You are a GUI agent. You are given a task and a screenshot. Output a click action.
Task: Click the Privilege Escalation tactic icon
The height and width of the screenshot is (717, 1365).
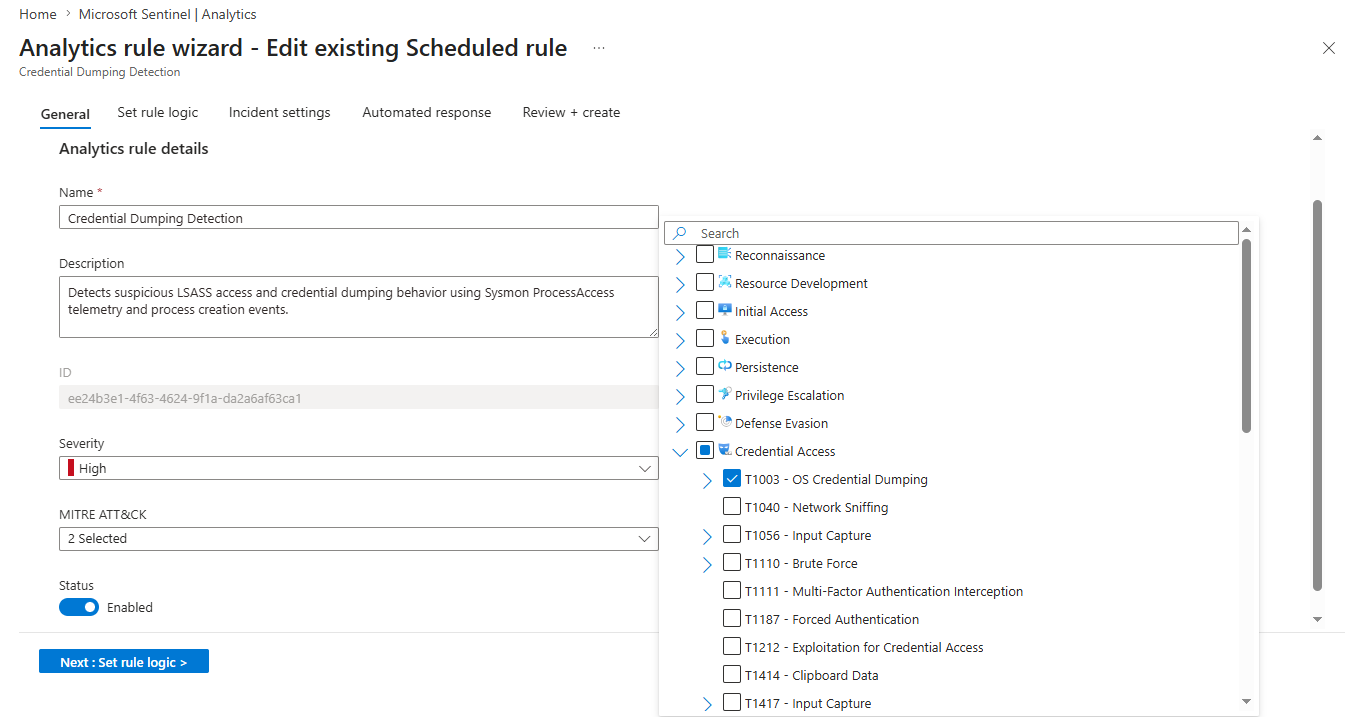(725, 394)
